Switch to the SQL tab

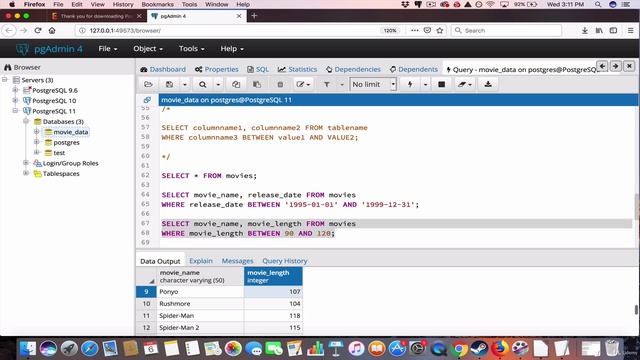click(x=258, y=69)
